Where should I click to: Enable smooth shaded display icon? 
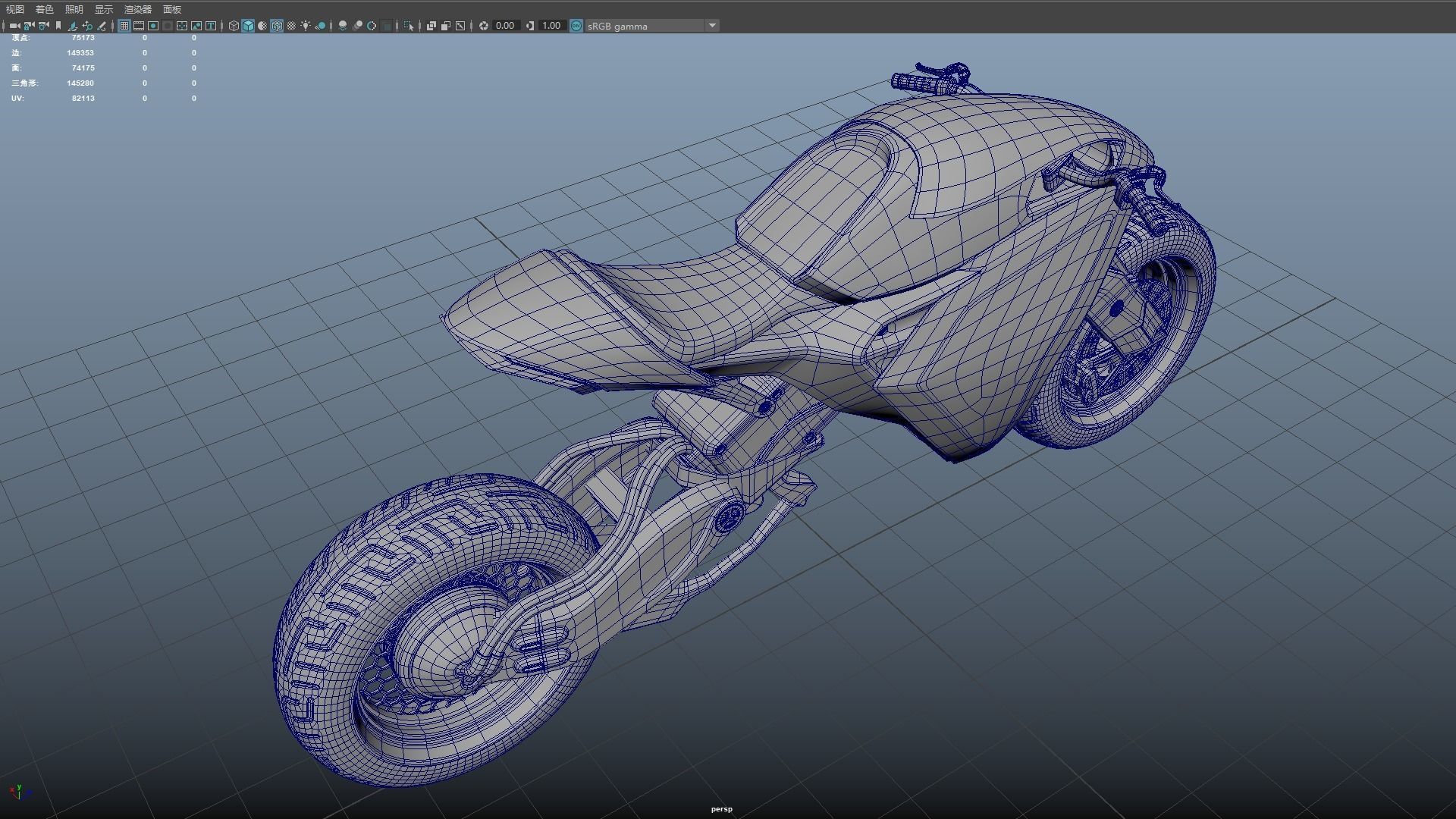pyautogui.click(x=248, y=25)
